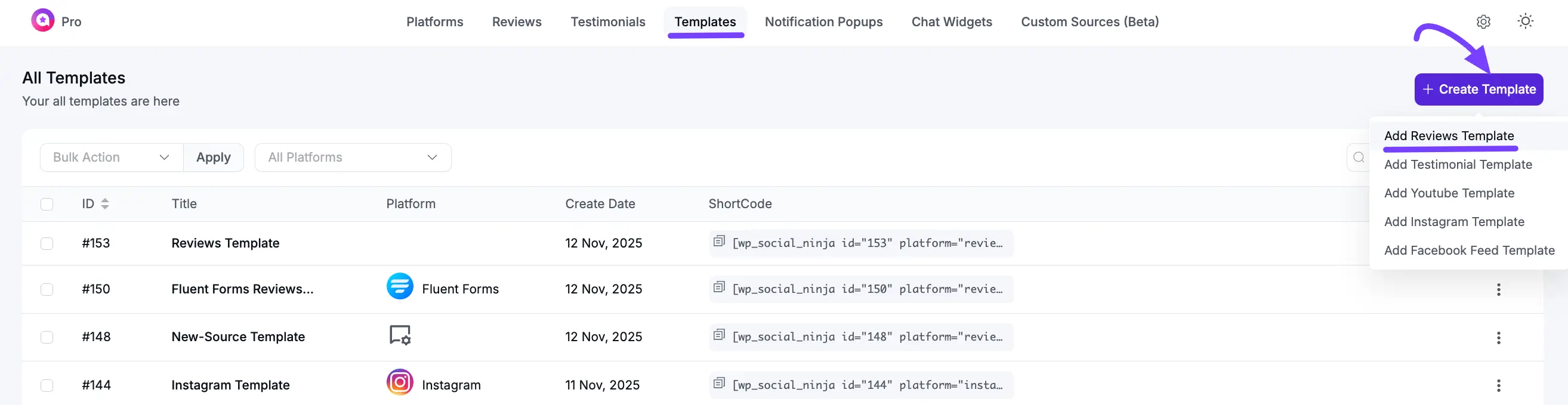Open three-dot menu for New-Source Template row
The image size is (1568, 405).
pyautogui.click(x=1498, y=338)
